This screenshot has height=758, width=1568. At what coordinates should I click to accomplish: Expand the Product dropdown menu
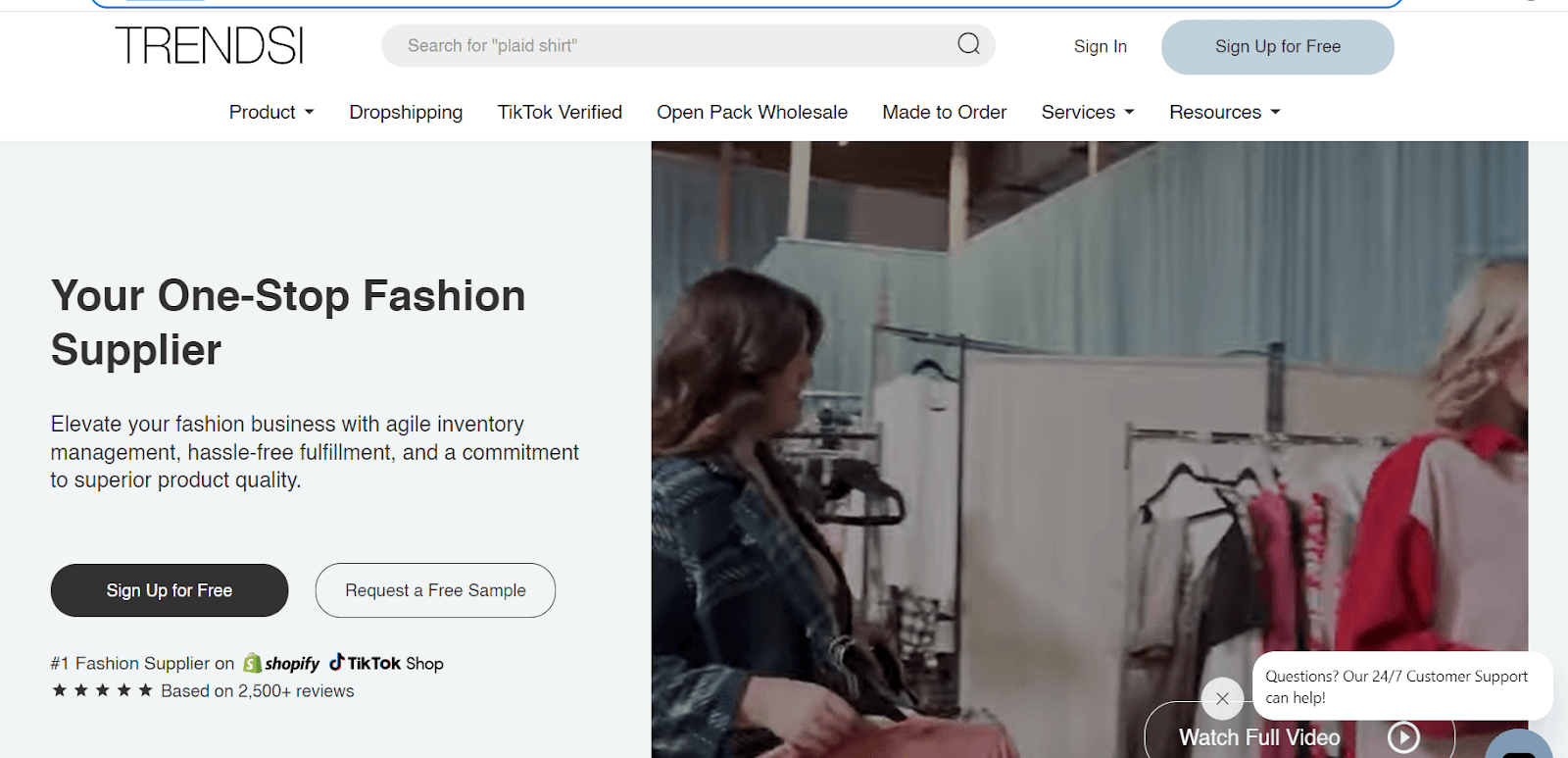click(271, 113)
